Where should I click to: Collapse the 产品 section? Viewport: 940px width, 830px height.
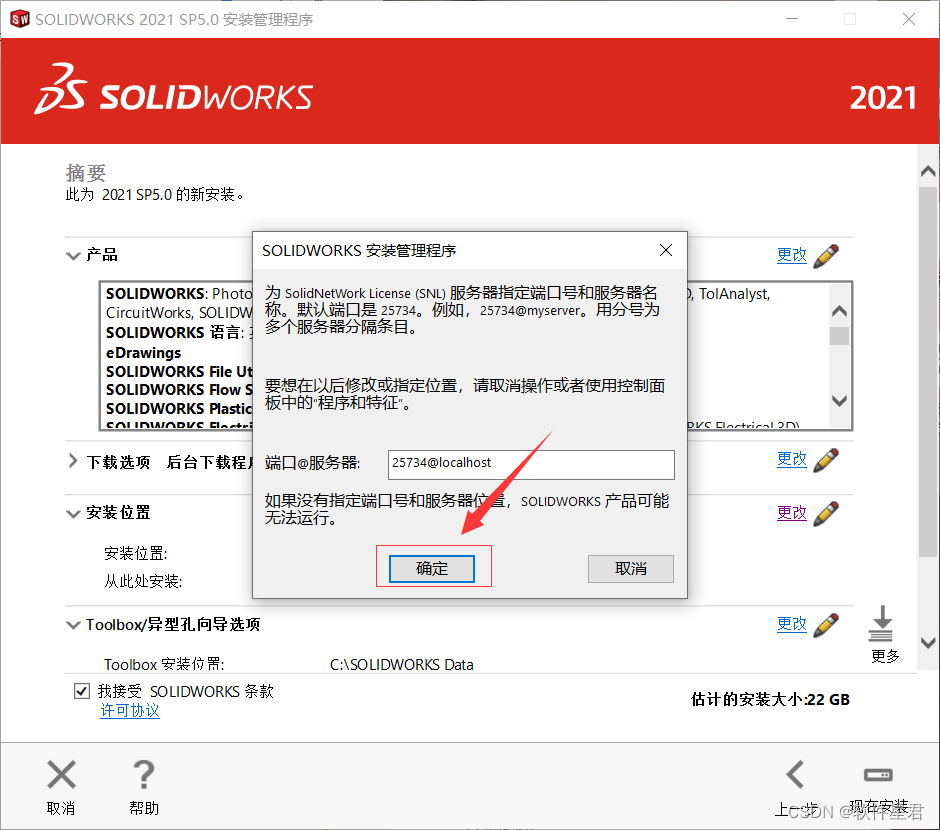[x=73, y=256]
